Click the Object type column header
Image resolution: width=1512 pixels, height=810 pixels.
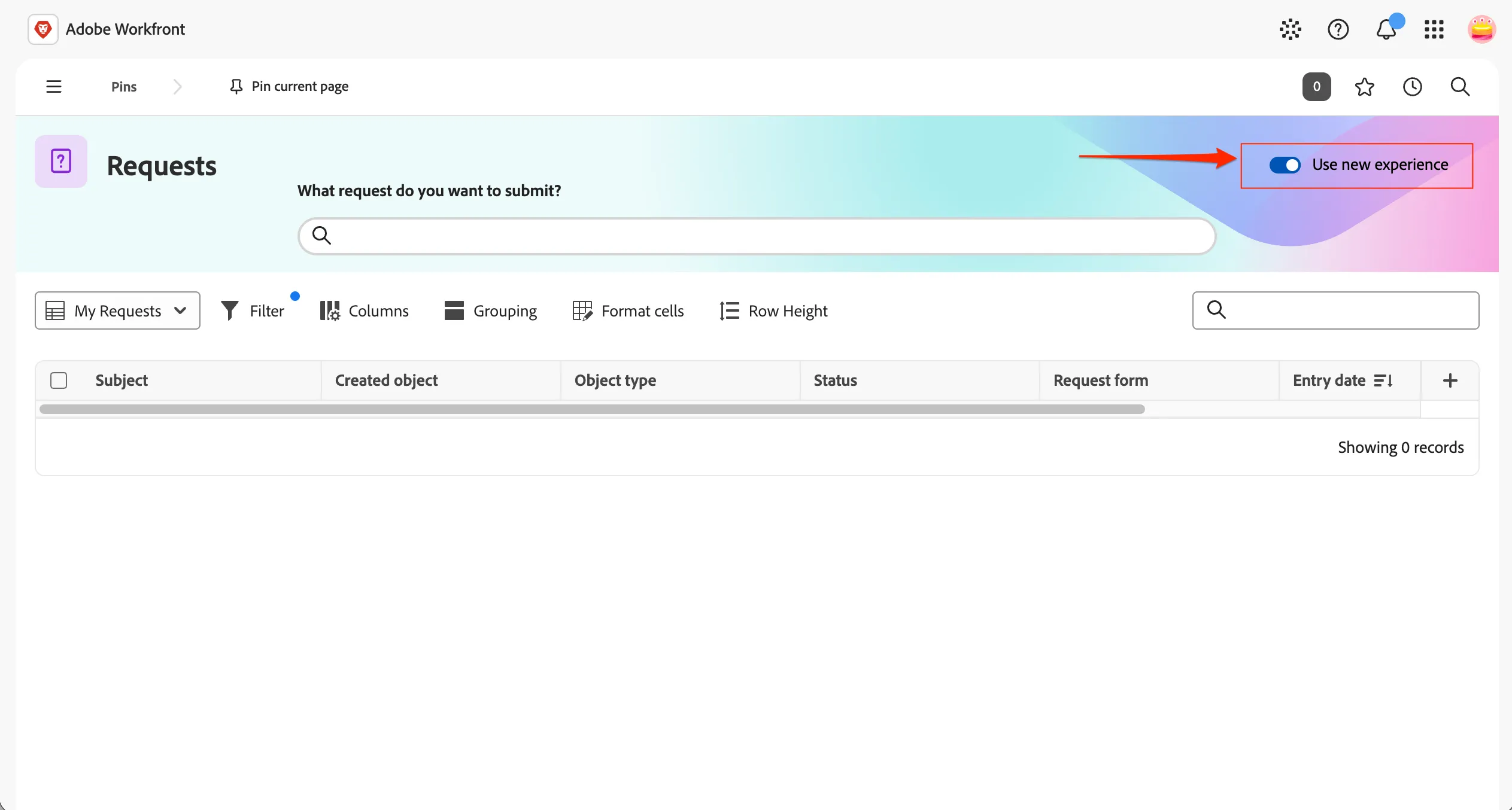click(x=681, y=380)
